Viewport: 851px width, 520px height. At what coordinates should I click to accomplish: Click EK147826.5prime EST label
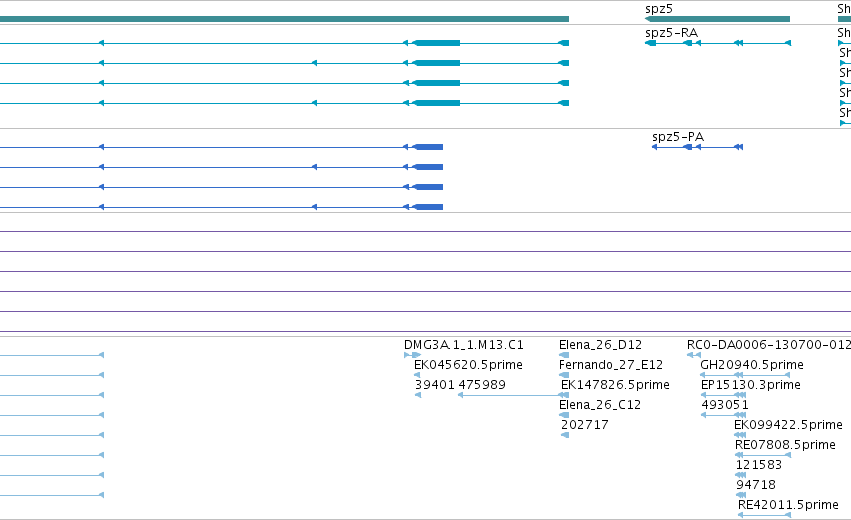tap(615, 385)
